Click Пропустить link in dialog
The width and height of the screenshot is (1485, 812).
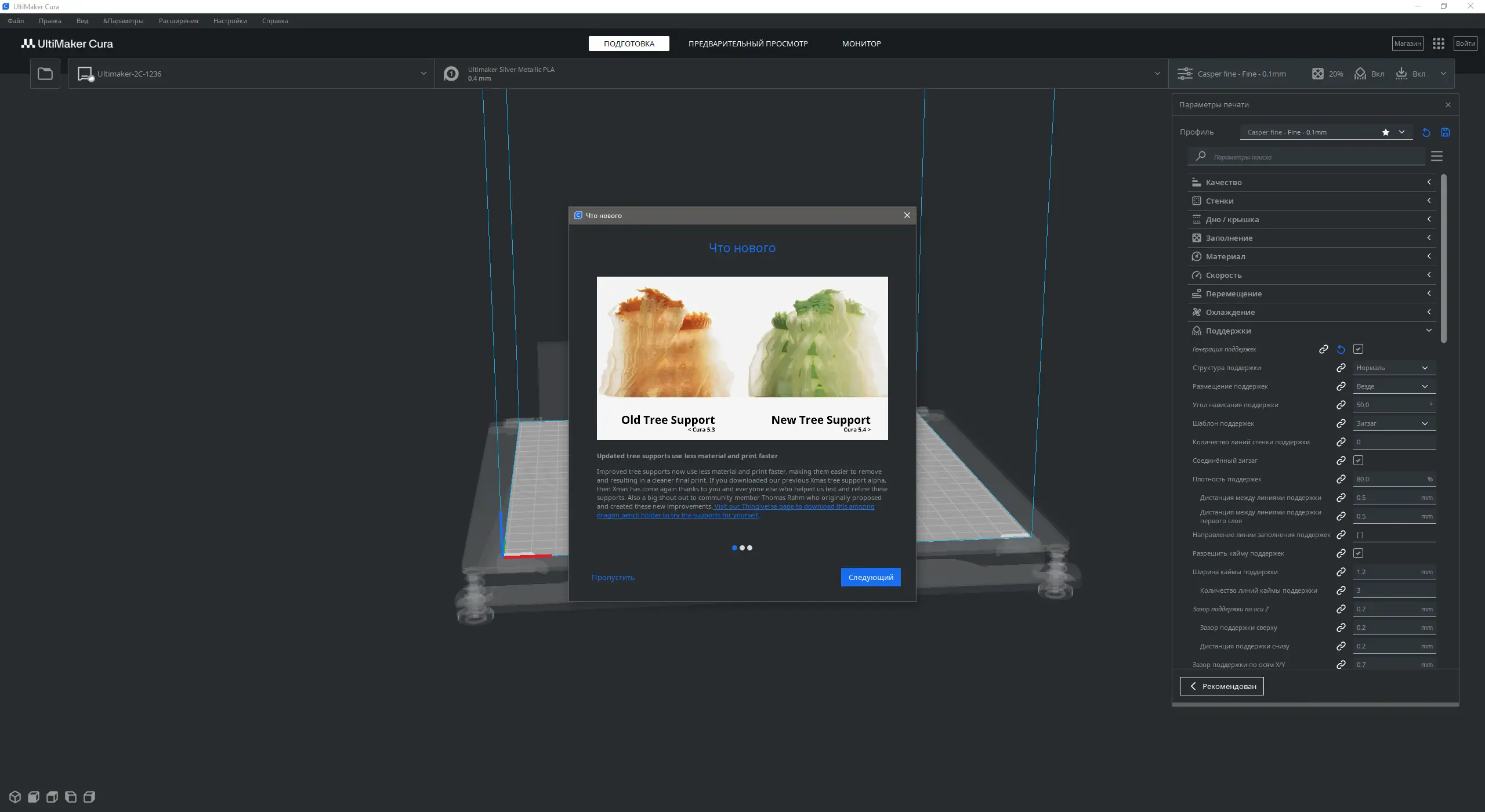pyautogui.click(x=613, y=577)
